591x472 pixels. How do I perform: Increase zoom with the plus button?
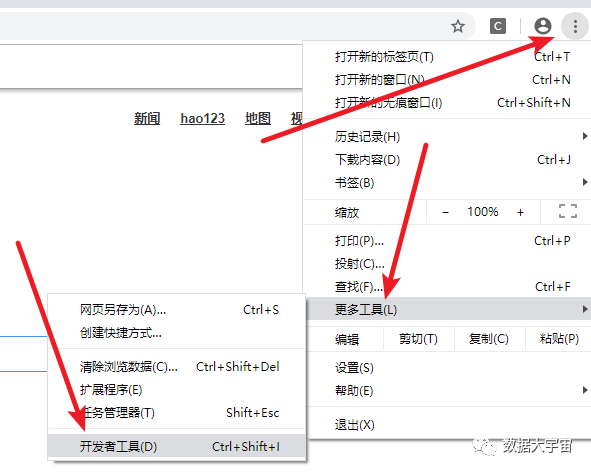pos(521,212)
